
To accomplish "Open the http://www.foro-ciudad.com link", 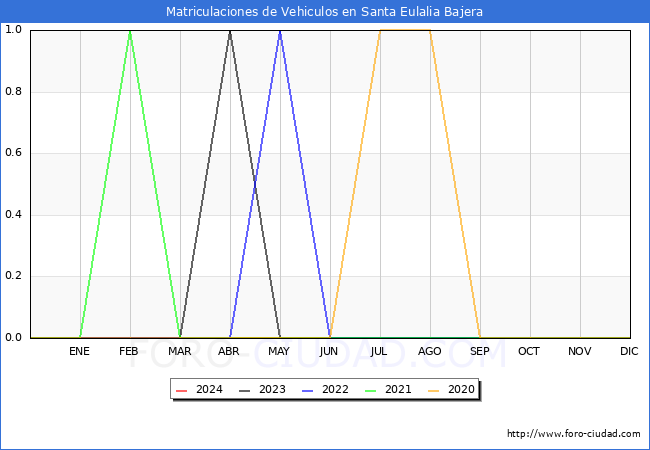I will (x=574, y=434).
